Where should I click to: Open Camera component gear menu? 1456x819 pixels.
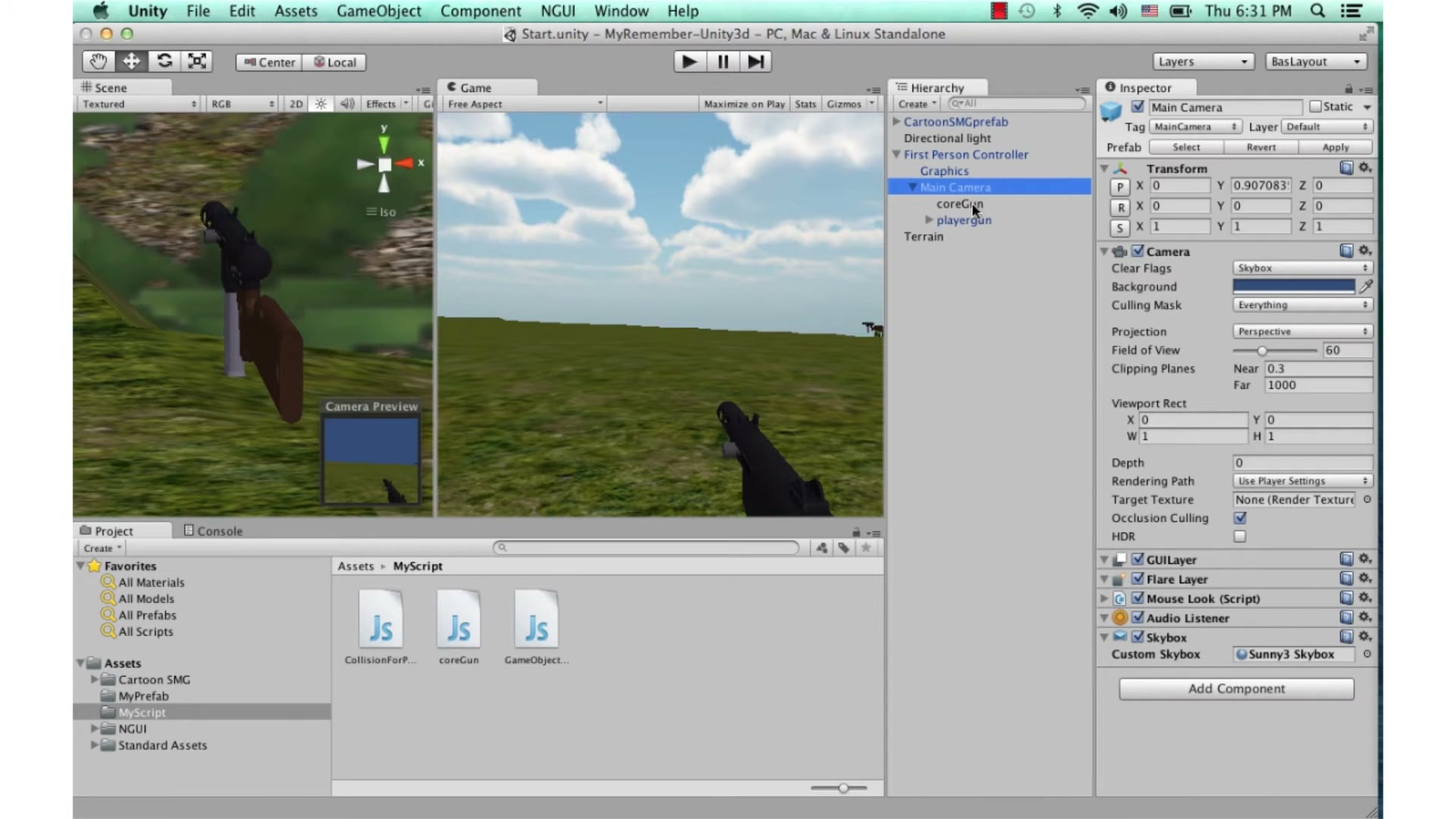pyautogui.click(x=1365, y=250)
